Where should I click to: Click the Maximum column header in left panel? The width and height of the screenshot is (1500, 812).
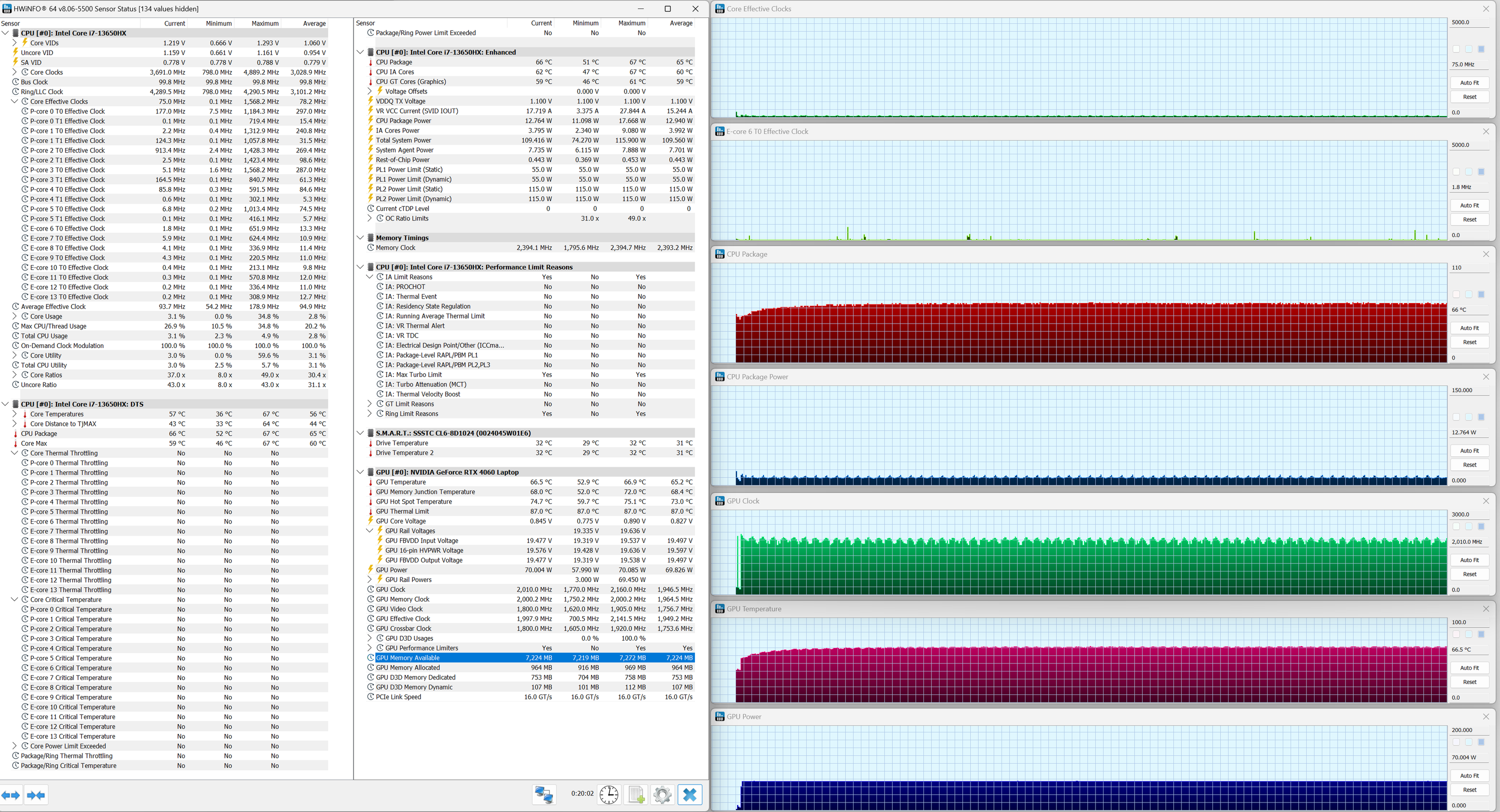click(x=265, y=23)
